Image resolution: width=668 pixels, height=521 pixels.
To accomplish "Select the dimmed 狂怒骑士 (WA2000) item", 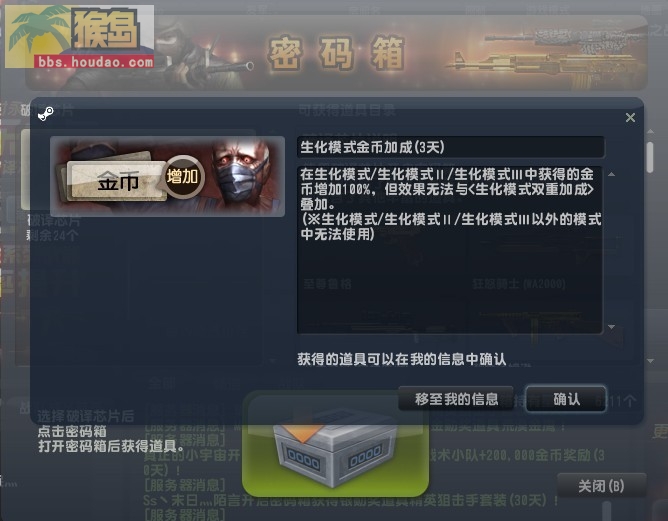I will point(519,284).
